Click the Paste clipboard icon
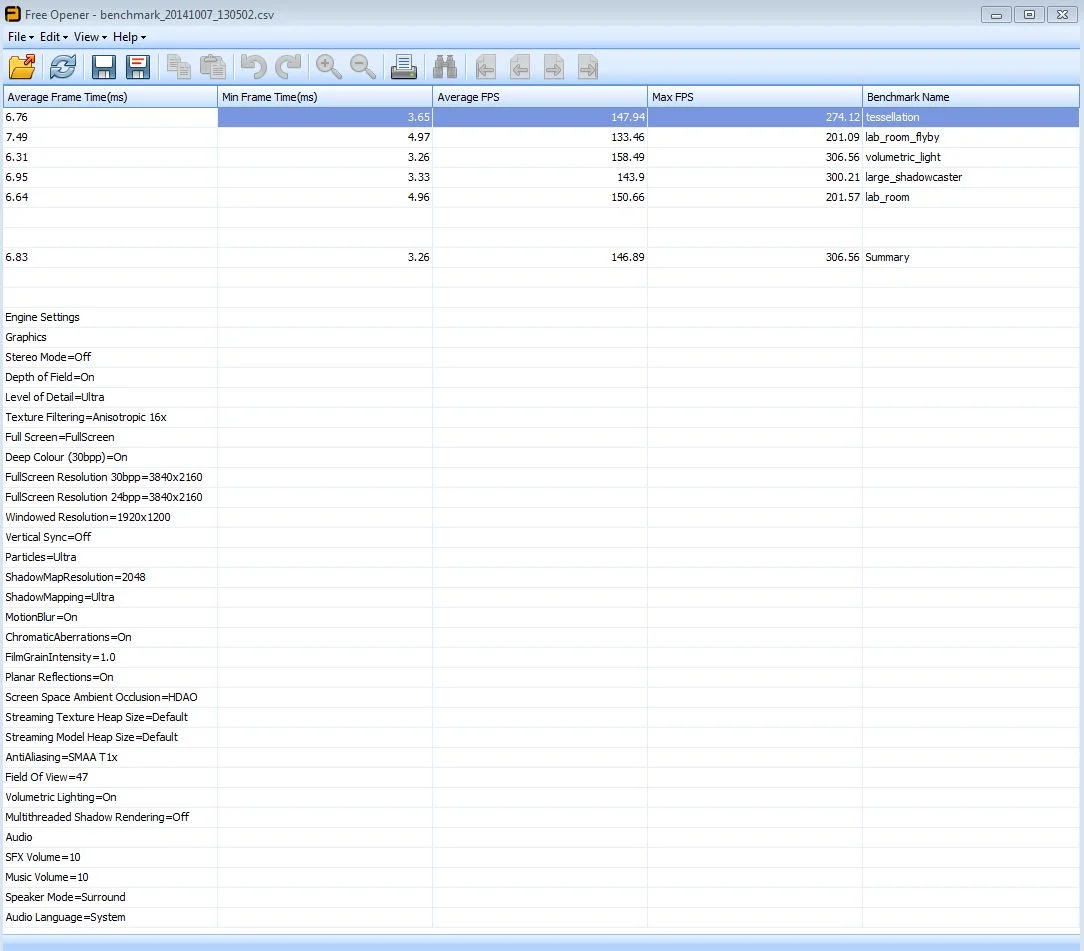This screenshot has height=951, width=1084. (213, 67)
